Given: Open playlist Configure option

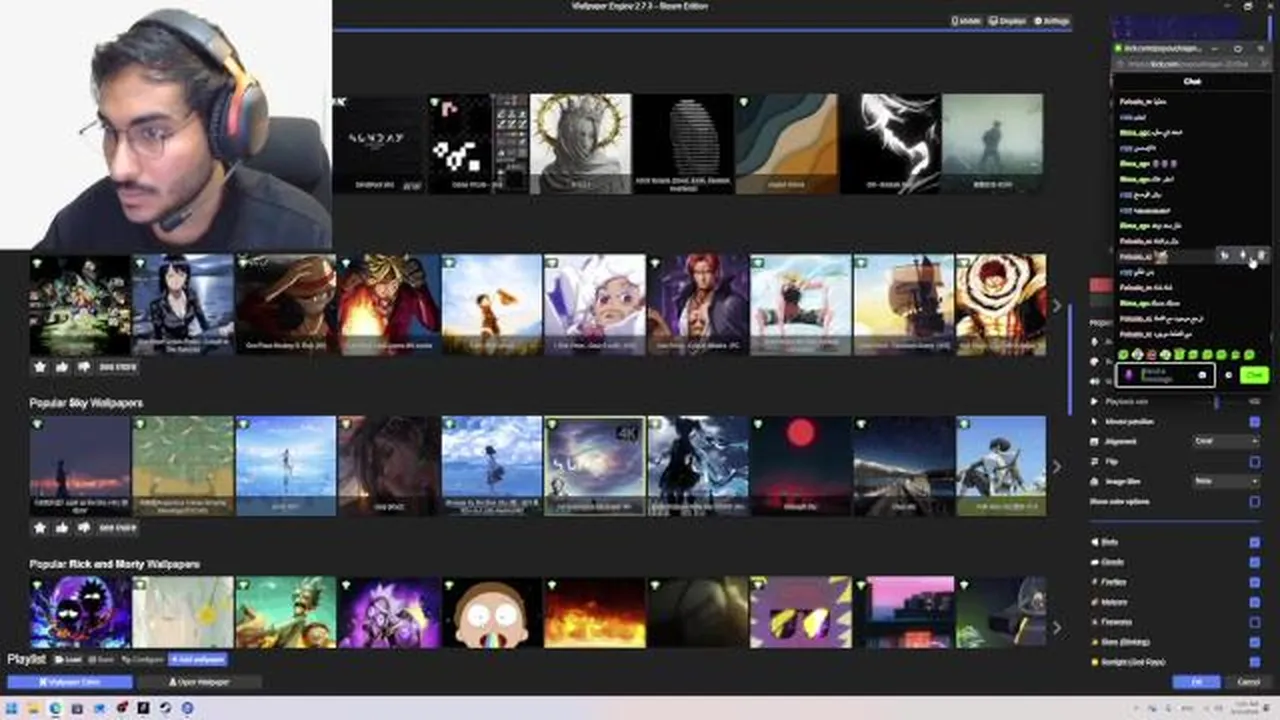Looking at the screenshot, I should [142, 660].
